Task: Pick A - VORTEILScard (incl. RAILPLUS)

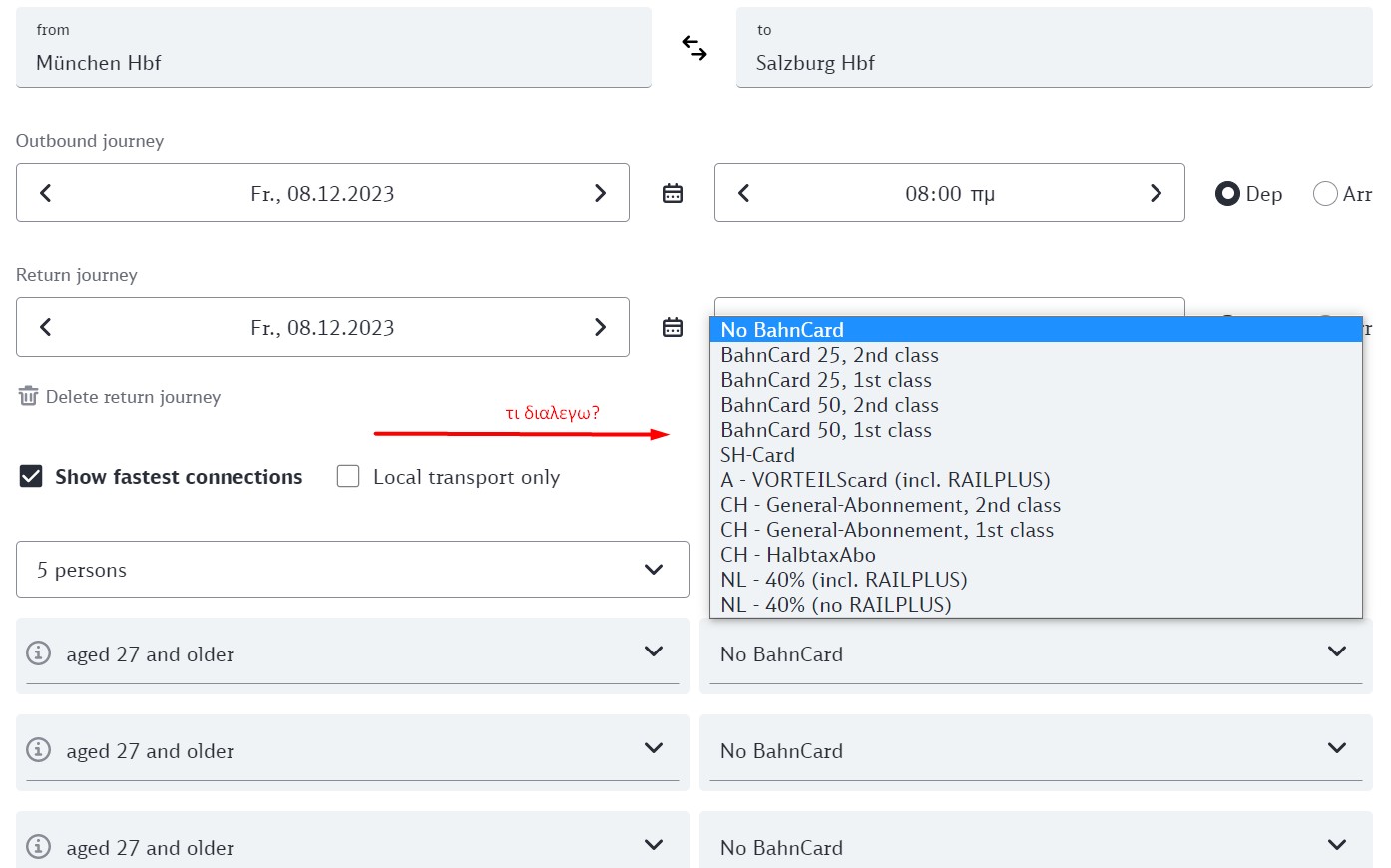Action: click(884, 480)
